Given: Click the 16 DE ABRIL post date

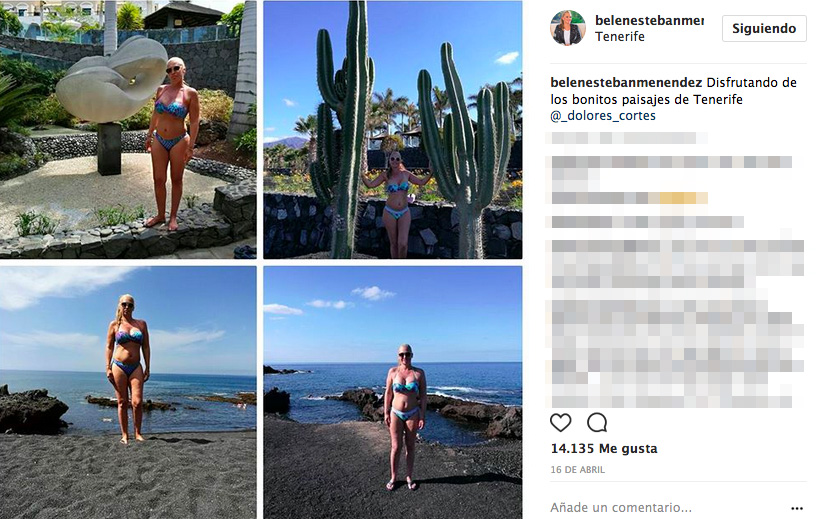Looking at the screenshot, I should pos(577,470).
